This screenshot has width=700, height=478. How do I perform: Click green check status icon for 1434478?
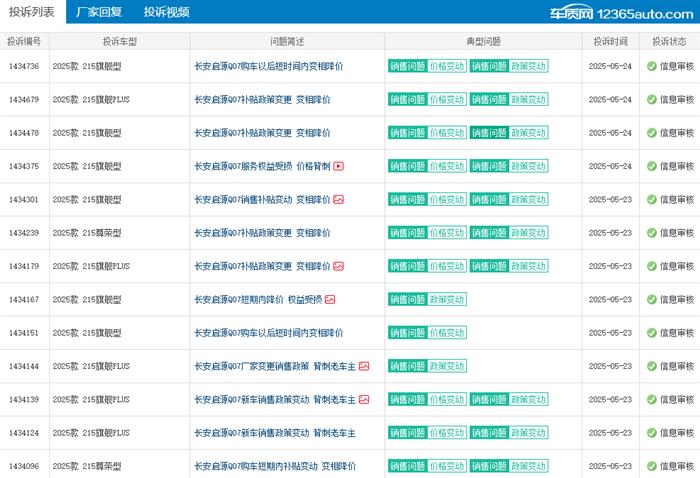point(652,133)
